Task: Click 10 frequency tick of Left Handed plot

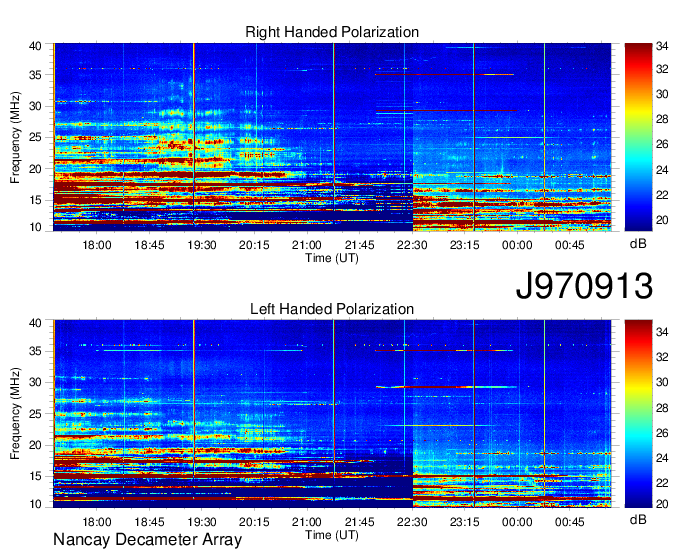Action: click(x=36, y=504)
